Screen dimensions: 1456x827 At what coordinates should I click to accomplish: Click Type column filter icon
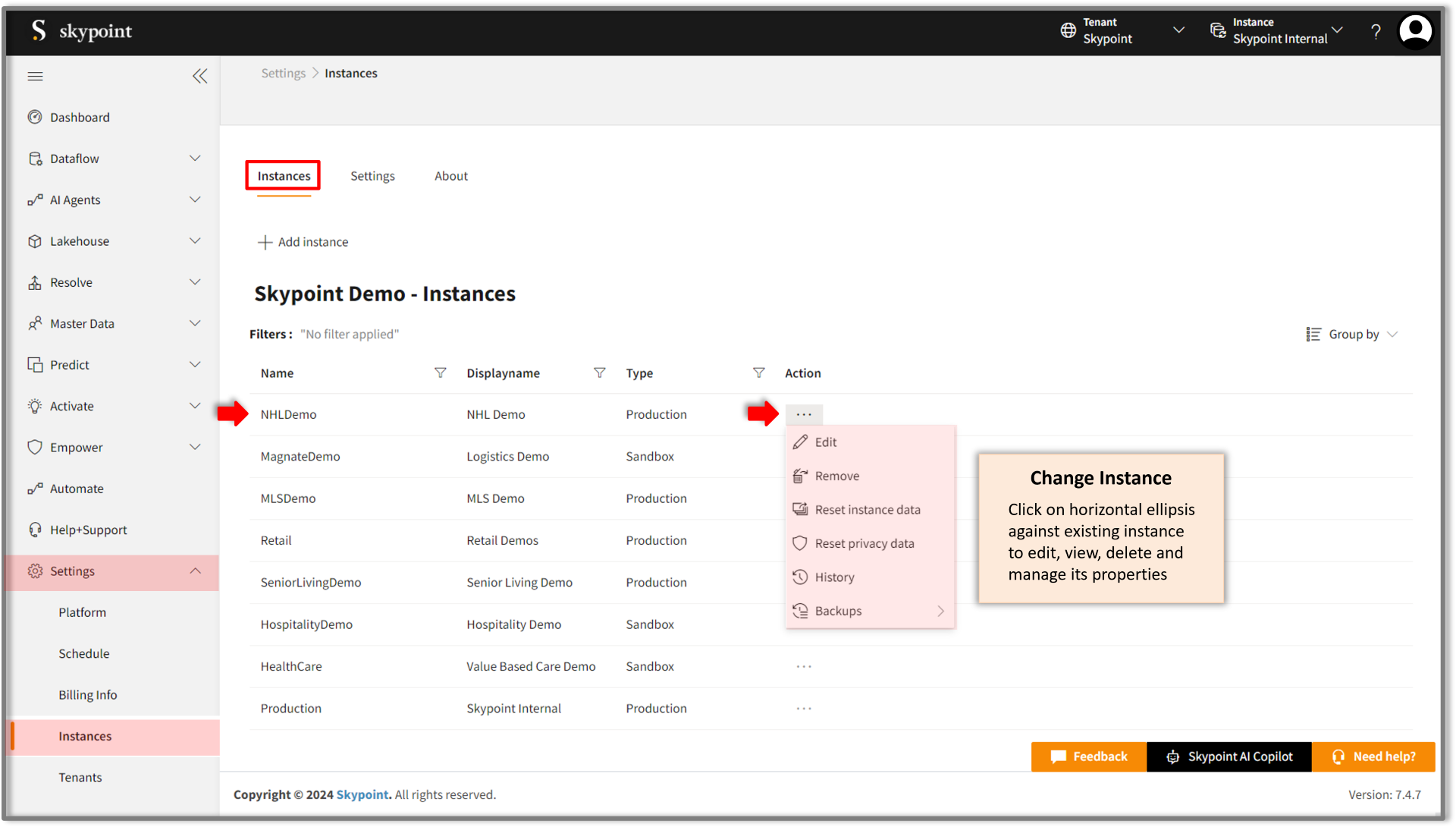click(x=758, y=373)
